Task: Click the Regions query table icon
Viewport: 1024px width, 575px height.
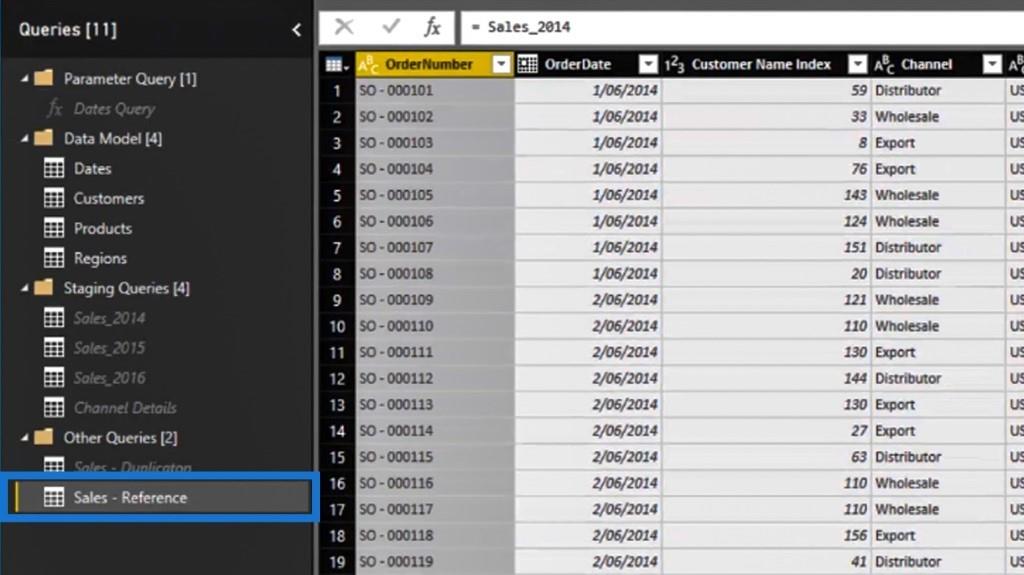Action: tap(54, 258)
